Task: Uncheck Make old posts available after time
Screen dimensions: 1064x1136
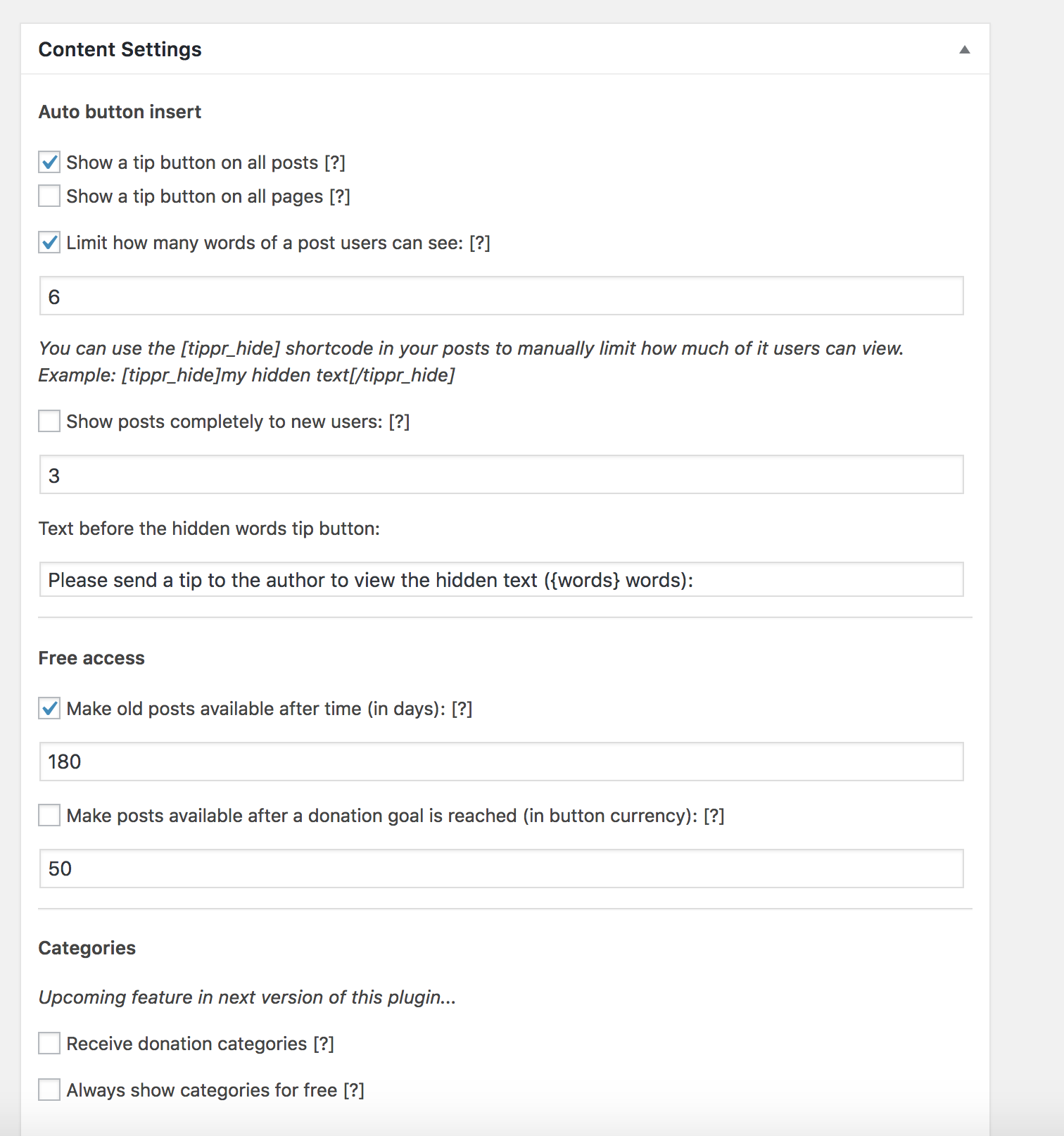Action: [x=49, y=708]
